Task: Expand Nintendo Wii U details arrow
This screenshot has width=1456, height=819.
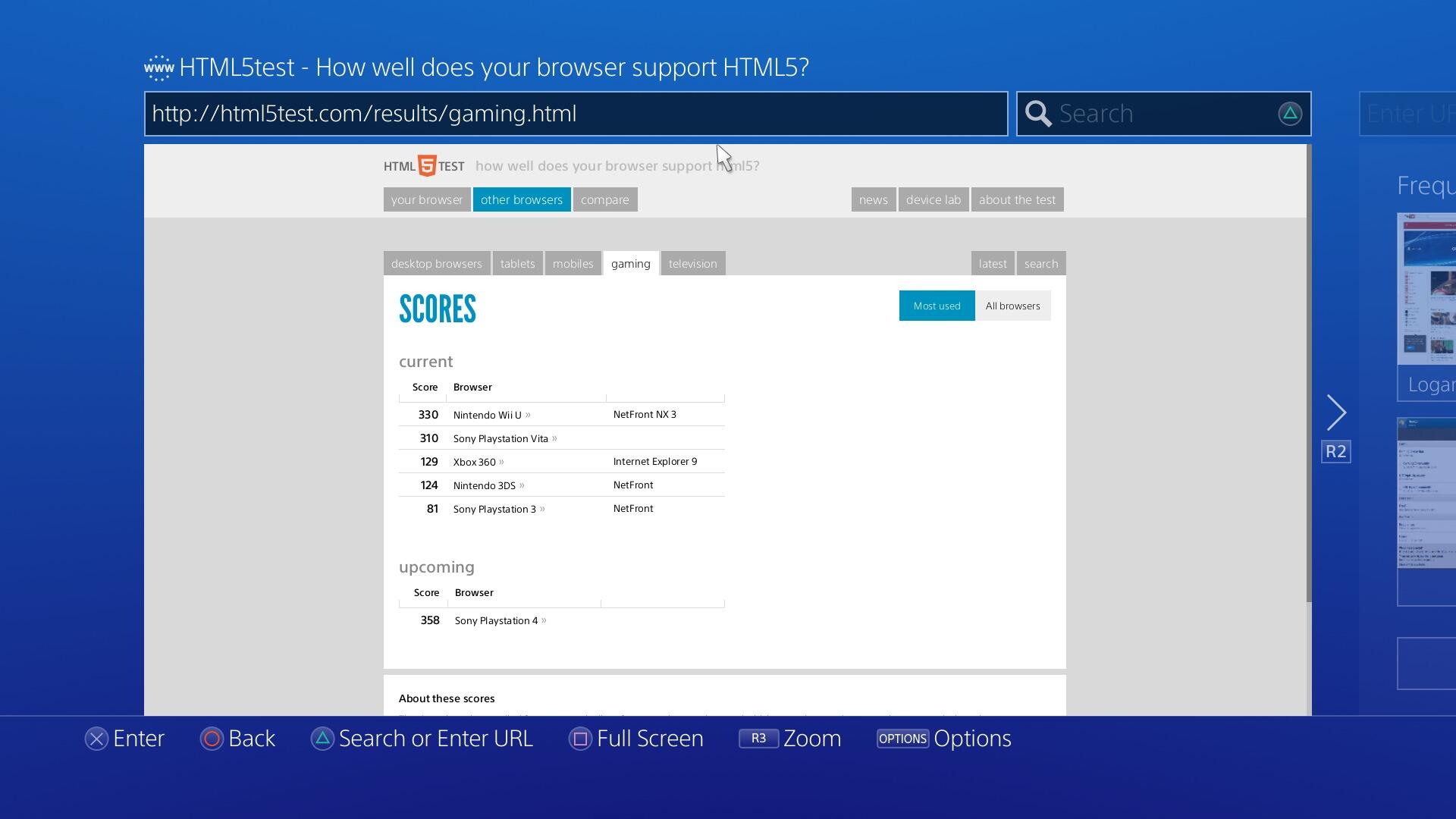Action: coord(528,415)
